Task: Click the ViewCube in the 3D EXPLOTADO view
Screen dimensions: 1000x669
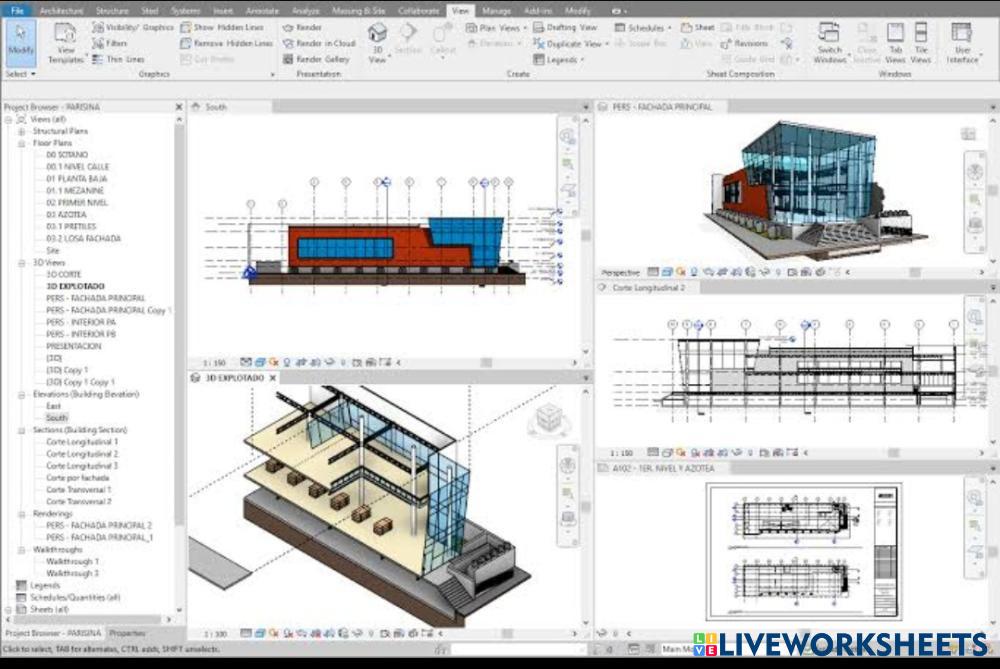Action: [547, 419]
